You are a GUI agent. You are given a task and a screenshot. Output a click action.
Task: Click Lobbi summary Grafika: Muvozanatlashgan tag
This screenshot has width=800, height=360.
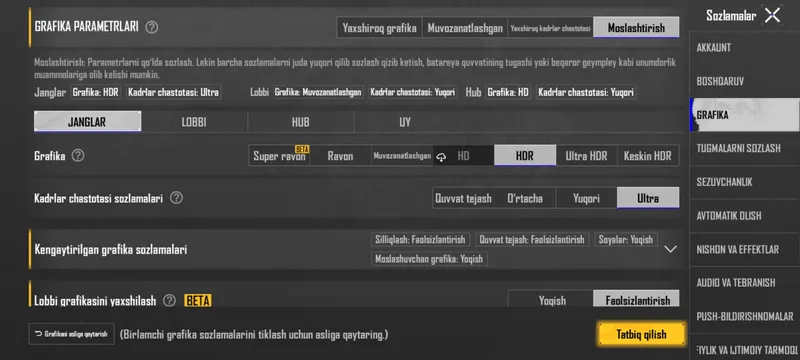pyautogui.click(x=318, y=92)
